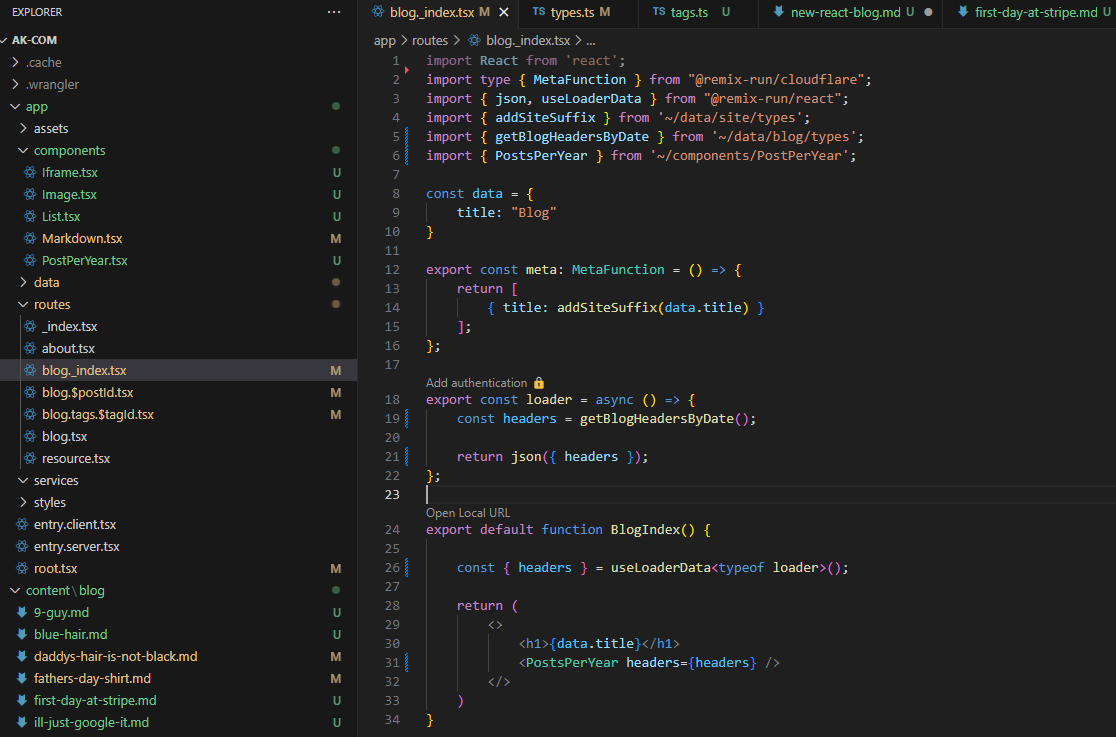Click the Add authentication code lens link
The height and width of the screenshot is (737, 1116).
tap(476, 383)
